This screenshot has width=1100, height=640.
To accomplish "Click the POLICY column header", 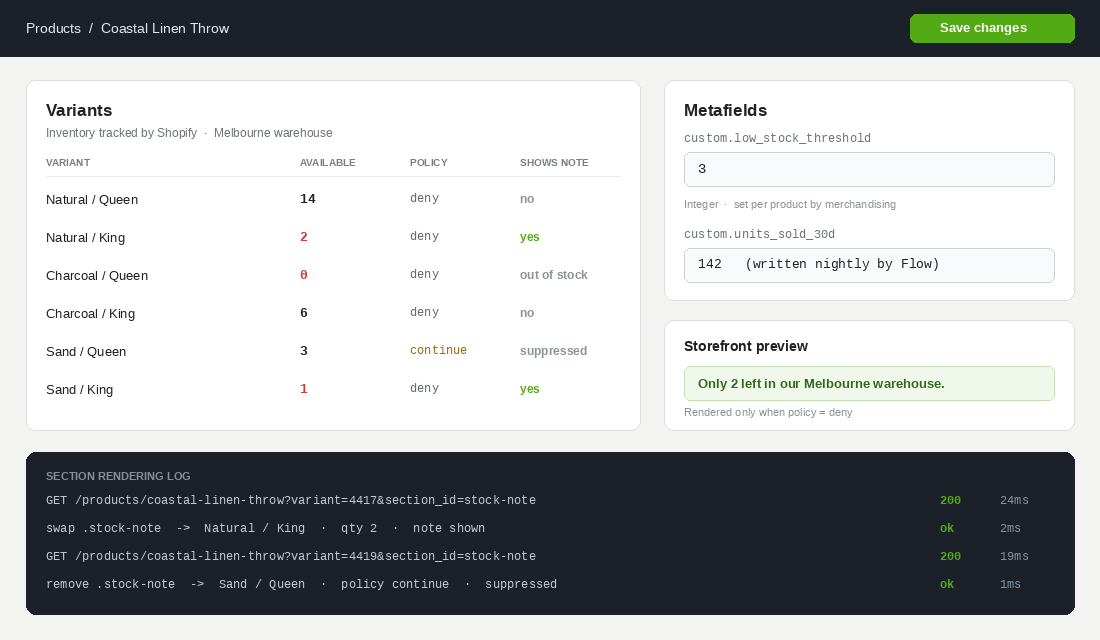I will point(429,163).
